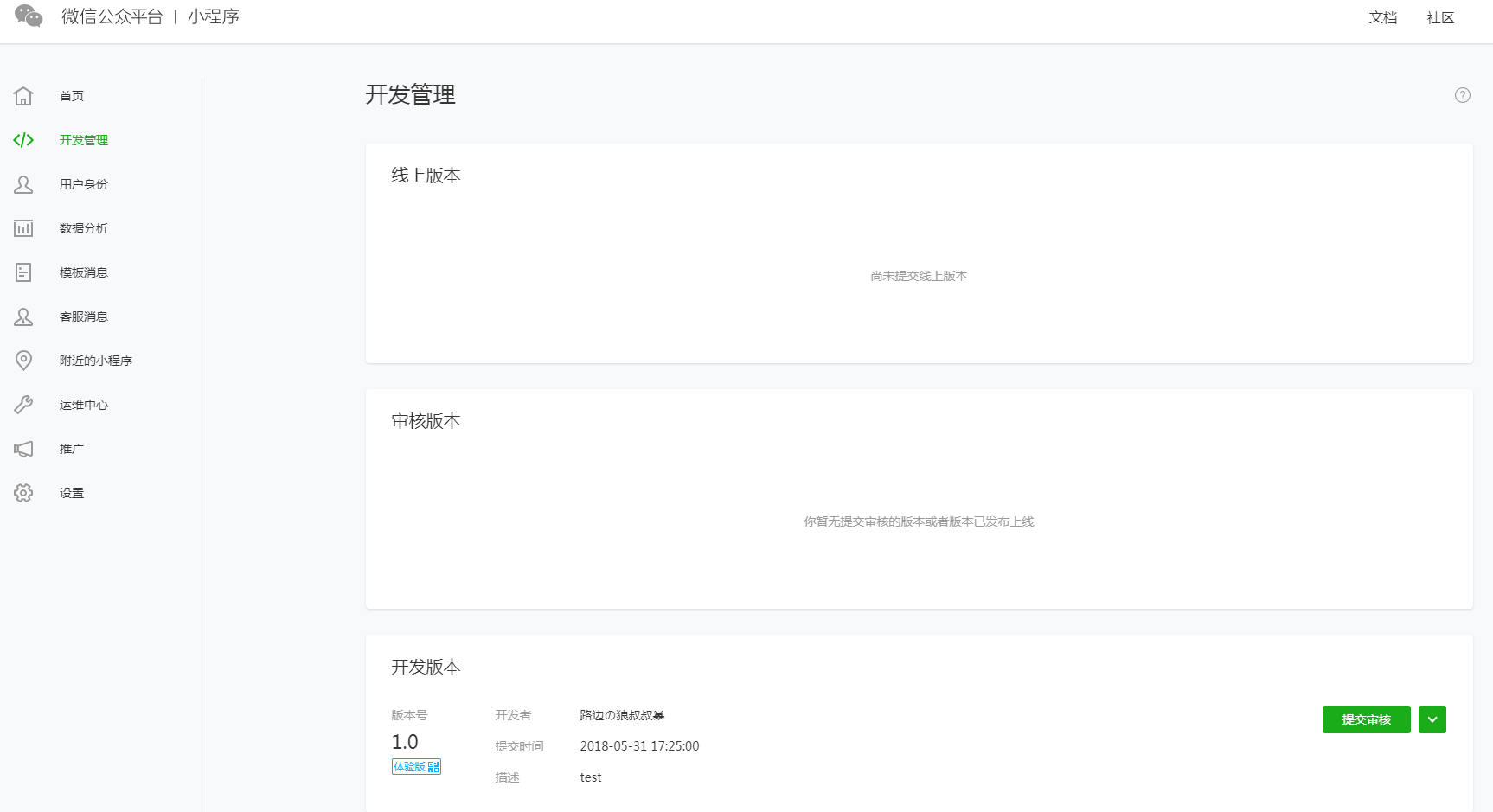The height and width of the screenshot is (812, 1493).
Task: Open 社区 in the top navigation
Action: click(x=1440, y=18)
